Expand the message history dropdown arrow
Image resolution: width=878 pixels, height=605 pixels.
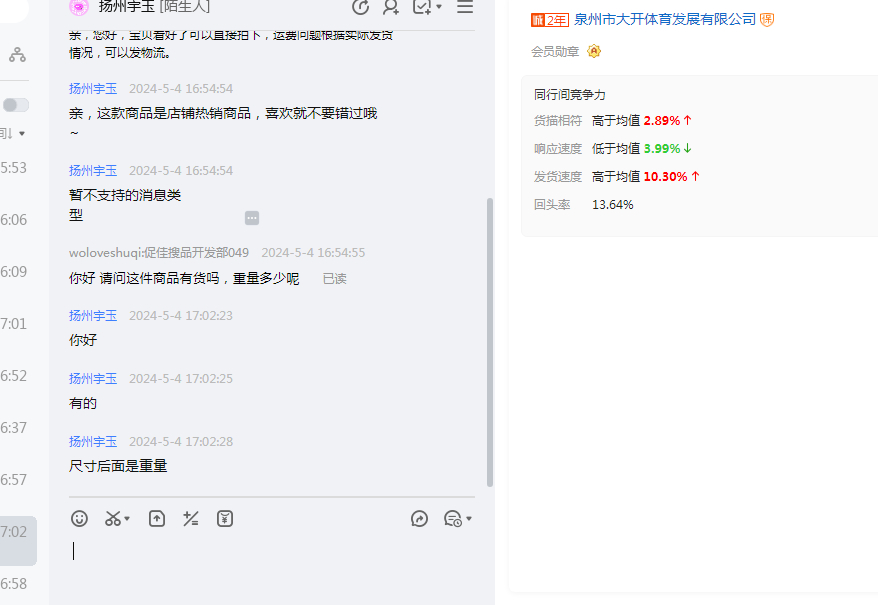point(469,519)
